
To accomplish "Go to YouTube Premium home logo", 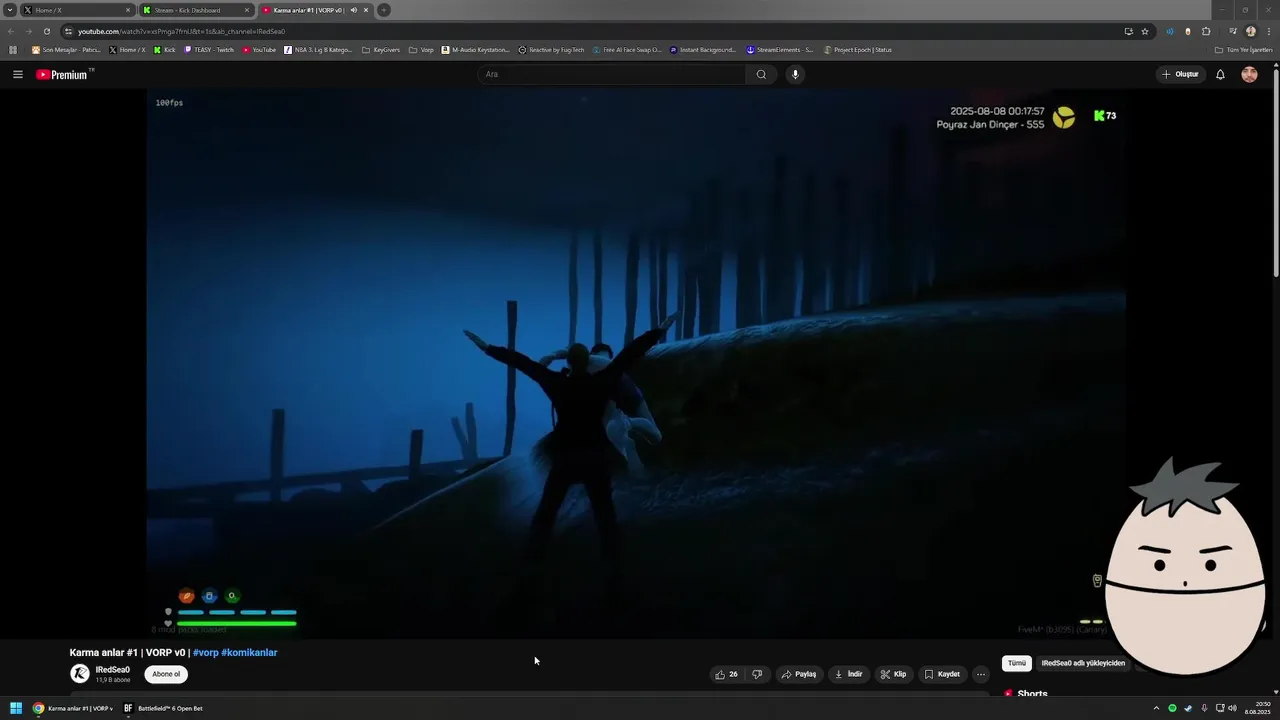I will point(64,74).
